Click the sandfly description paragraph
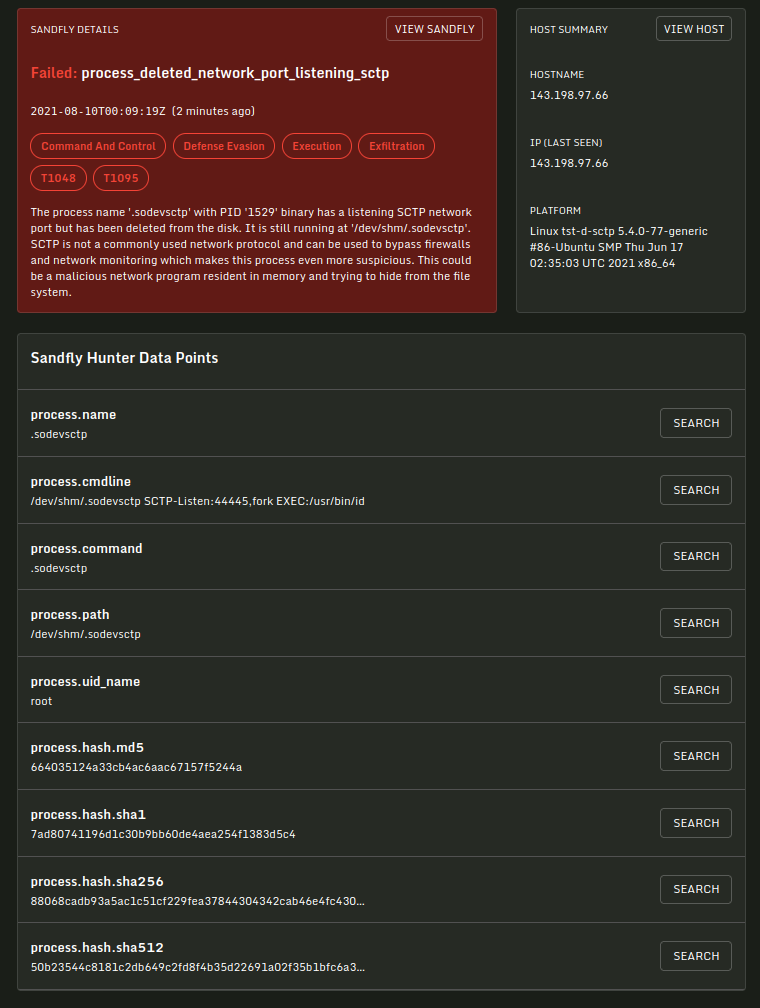 [251, 252]
